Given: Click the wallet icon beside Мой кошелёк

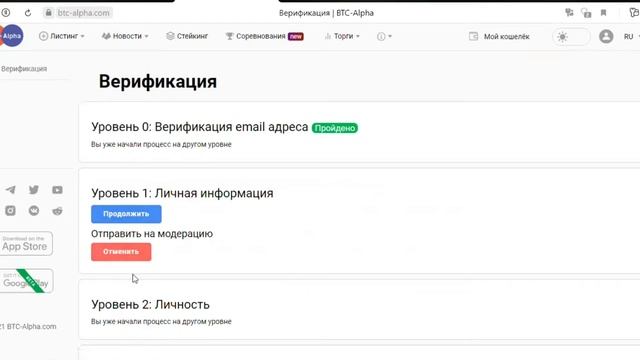Looking at the screenshot, I should point(473,36).
